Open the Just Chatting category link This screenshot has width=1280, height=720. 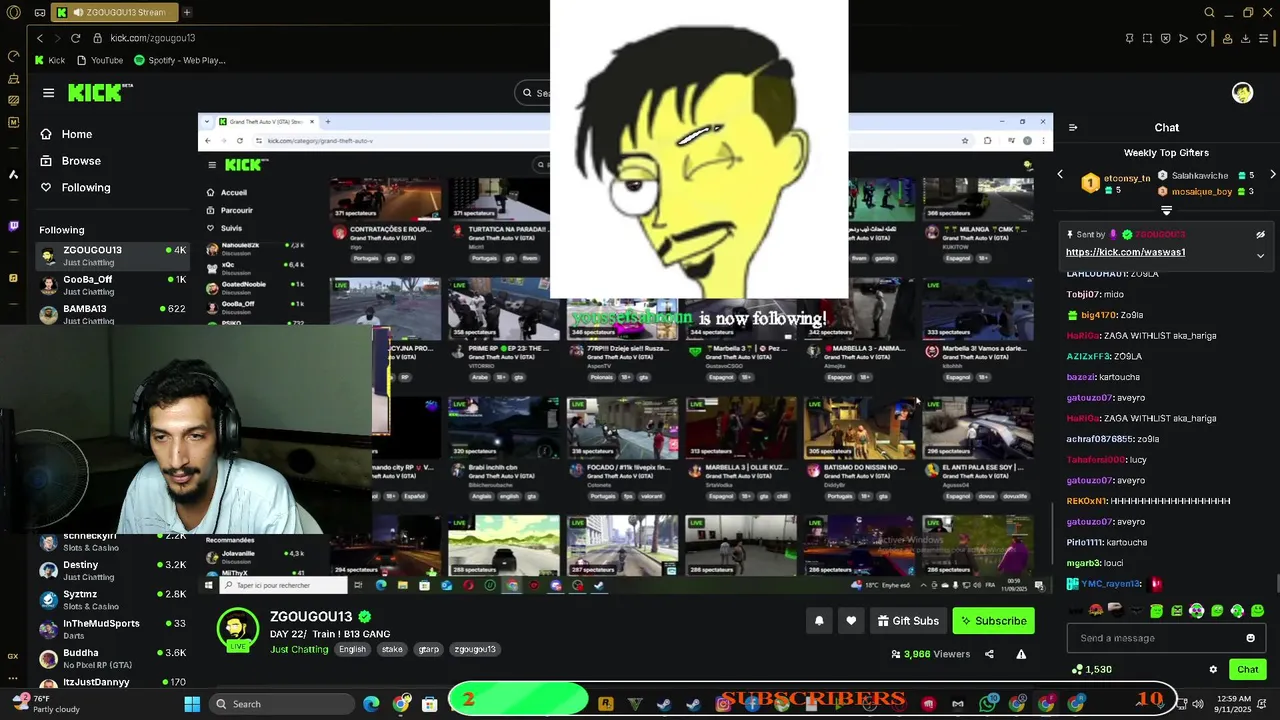[x=299, y=649]
